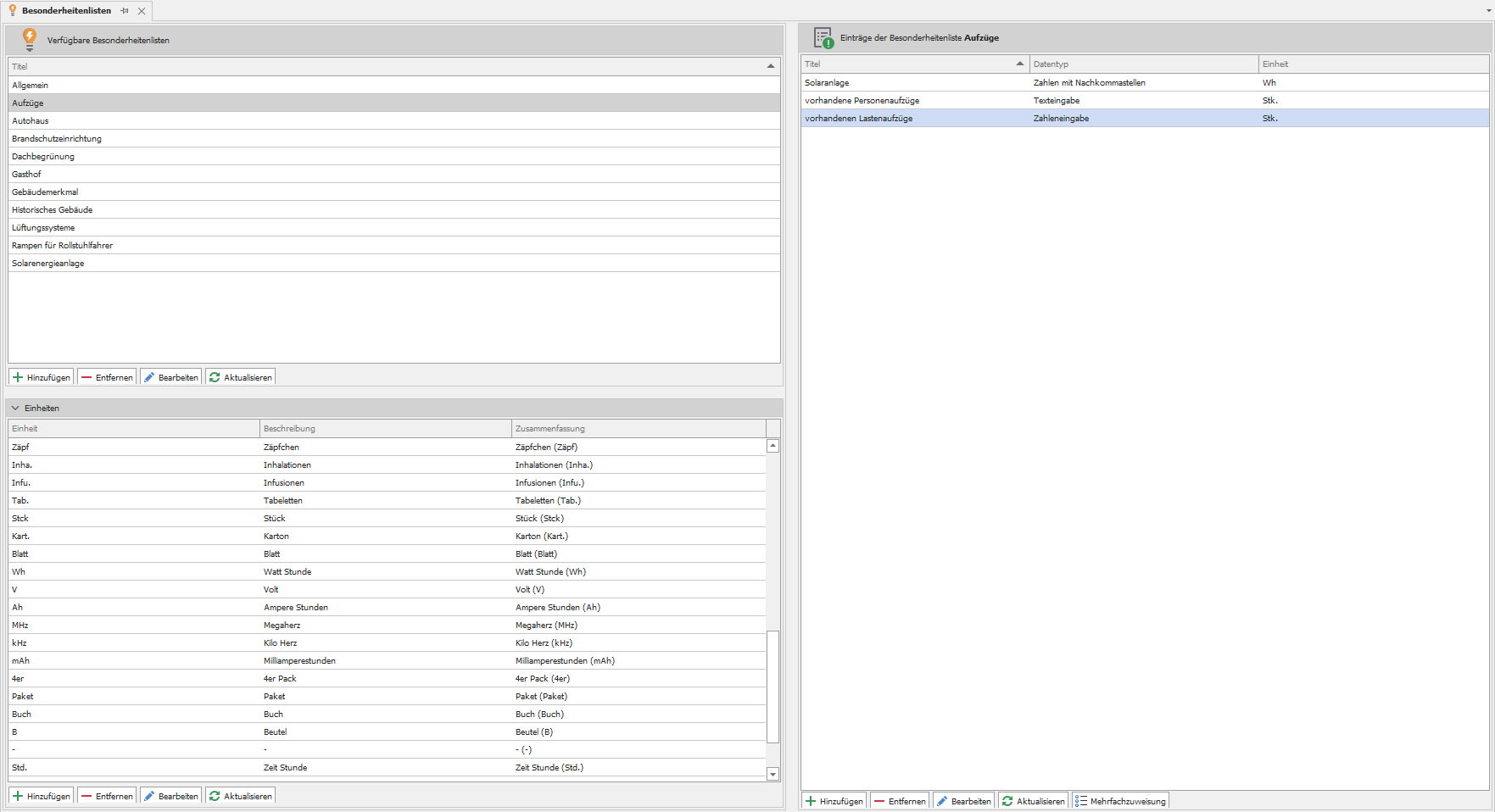Close the Besonderheitenlisten tab

(x=142, y=11)
